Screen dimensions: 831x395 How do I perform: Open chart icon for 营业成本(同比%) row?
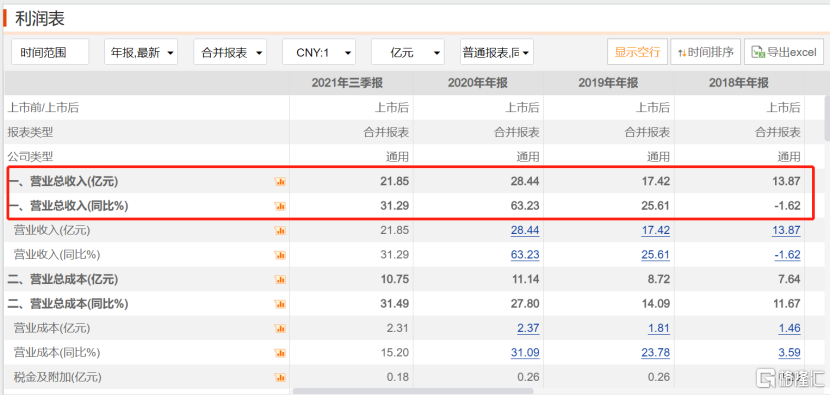(280, 353)
